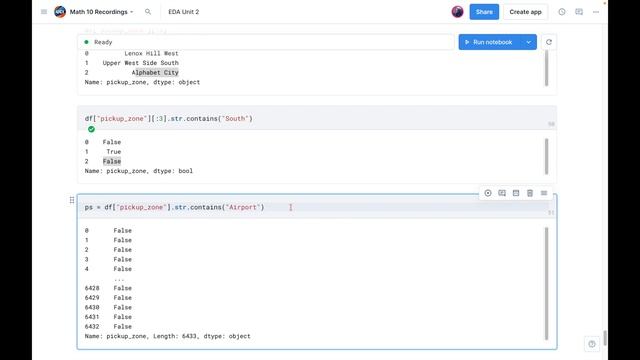Delete the selected cell with the trash icon
This screenshot has width=640, height=360.
(x=530, y=193)
